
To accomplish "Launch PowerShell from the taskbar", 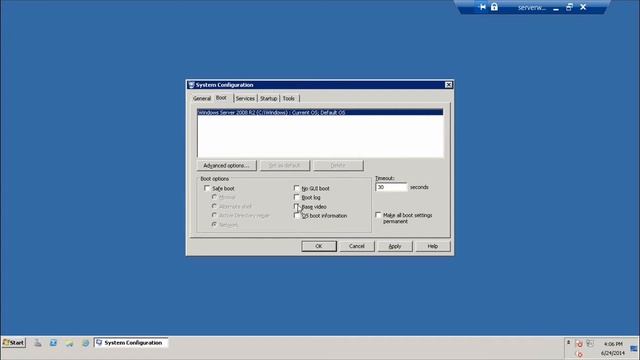I will [x=53, y=343].
